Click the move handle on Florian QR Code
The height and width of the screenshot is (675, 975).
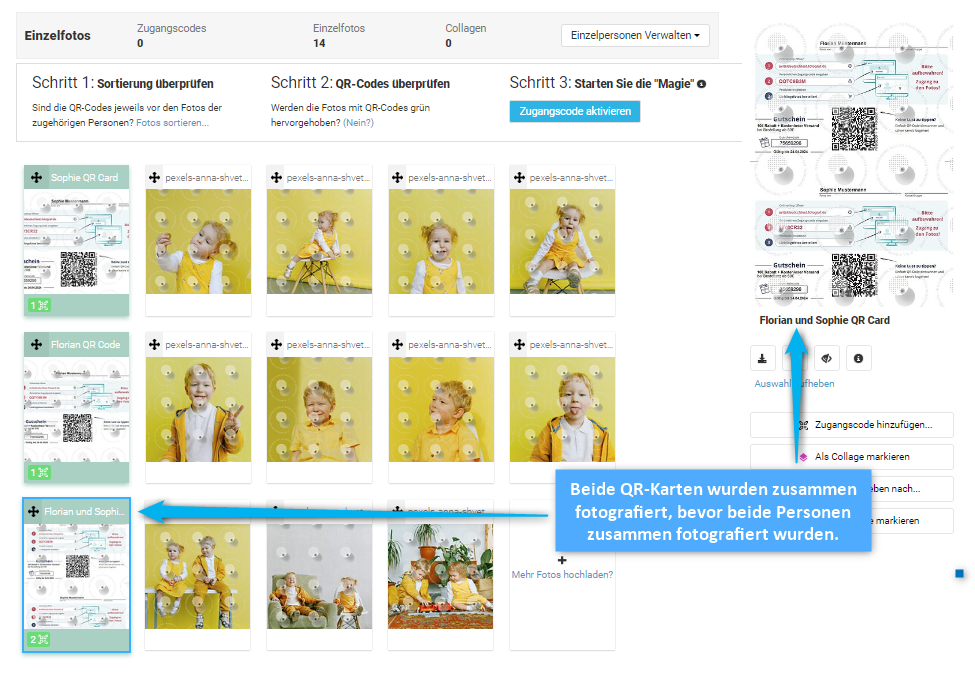click(37, 344)
